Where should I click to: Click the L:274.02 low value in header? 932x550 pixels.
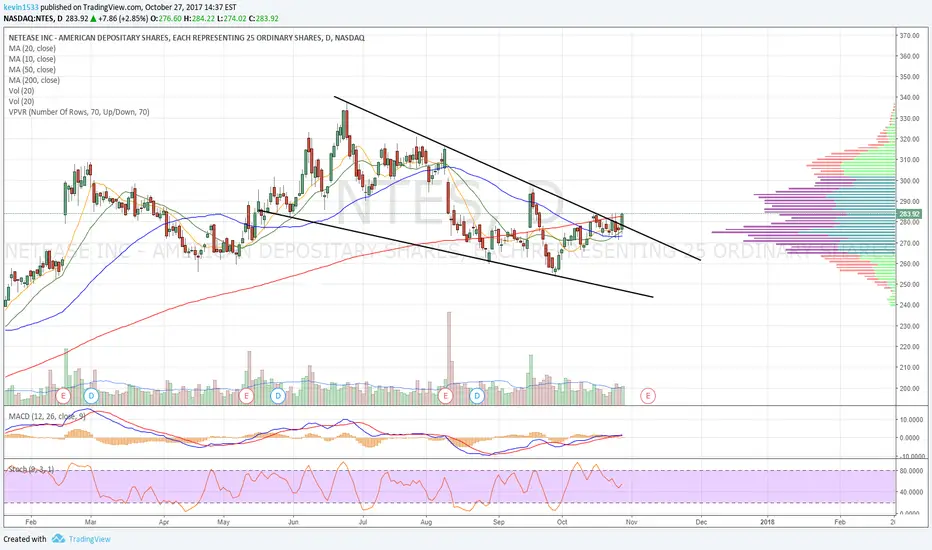(234, 18)
